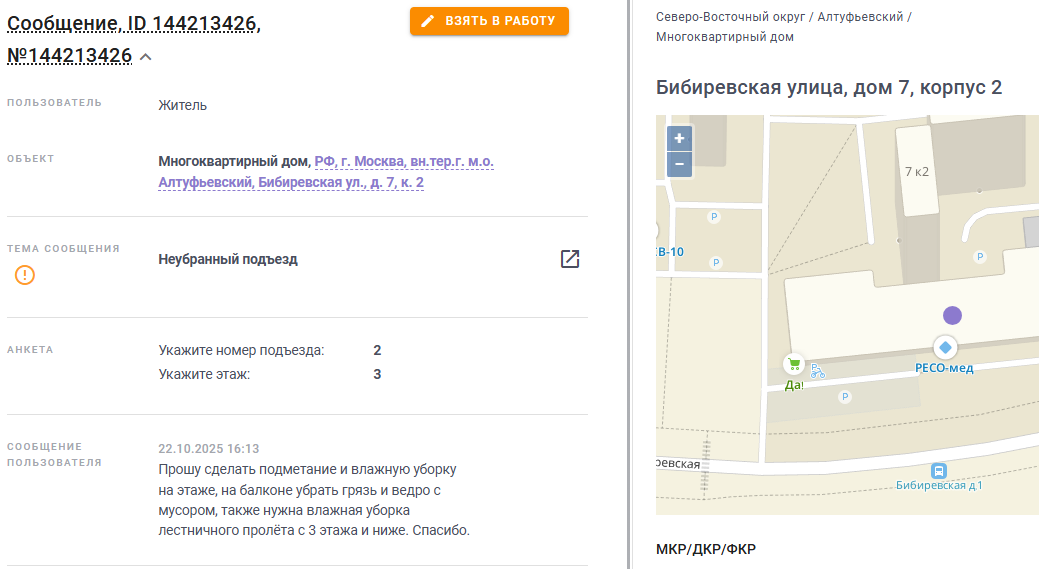Click the orange warning exclamation icon
The width and height of the screenshot is (1039, 569).
tap(25, 275)
